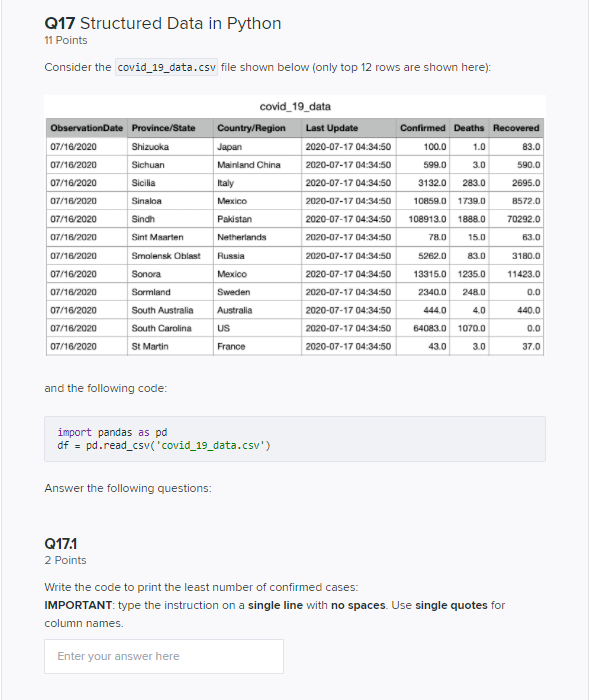Image resolution: width=605 pixels, height=700 pixels.
Task: Click the ObservationDate column header
Action: (87, 128)
